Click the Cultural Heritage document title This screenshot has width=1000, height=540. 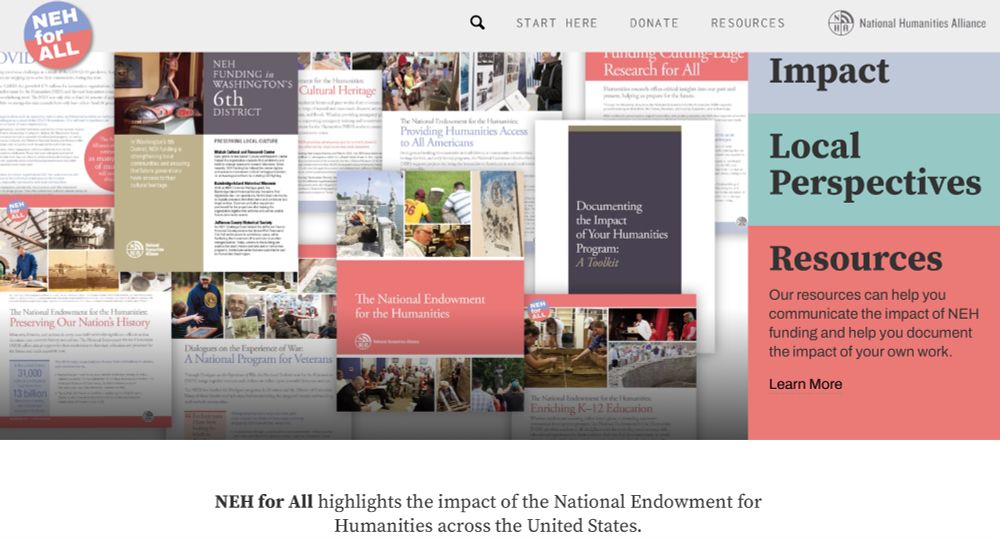click(337, 90)
